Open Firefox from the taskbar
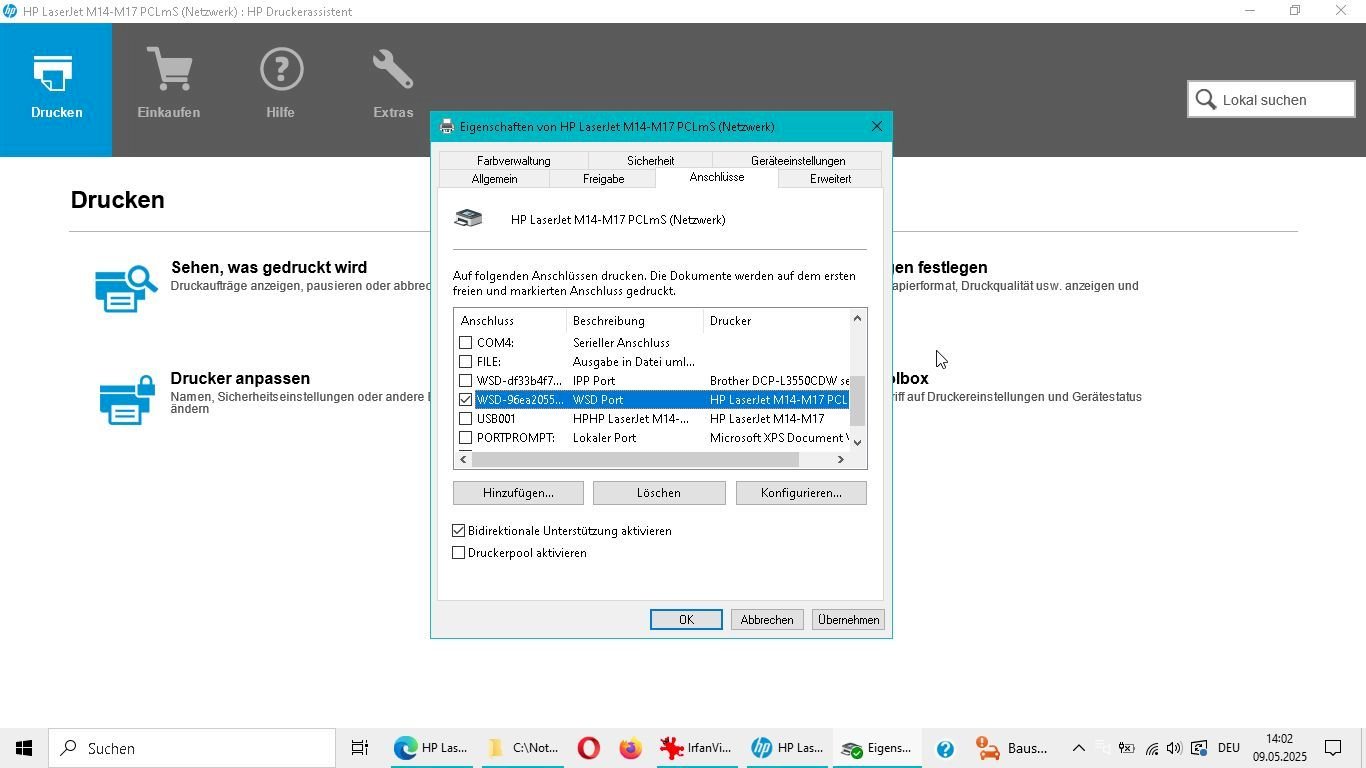Image resolution: width=1366 pixels, height=768 pixels. (x=630, y=748)
